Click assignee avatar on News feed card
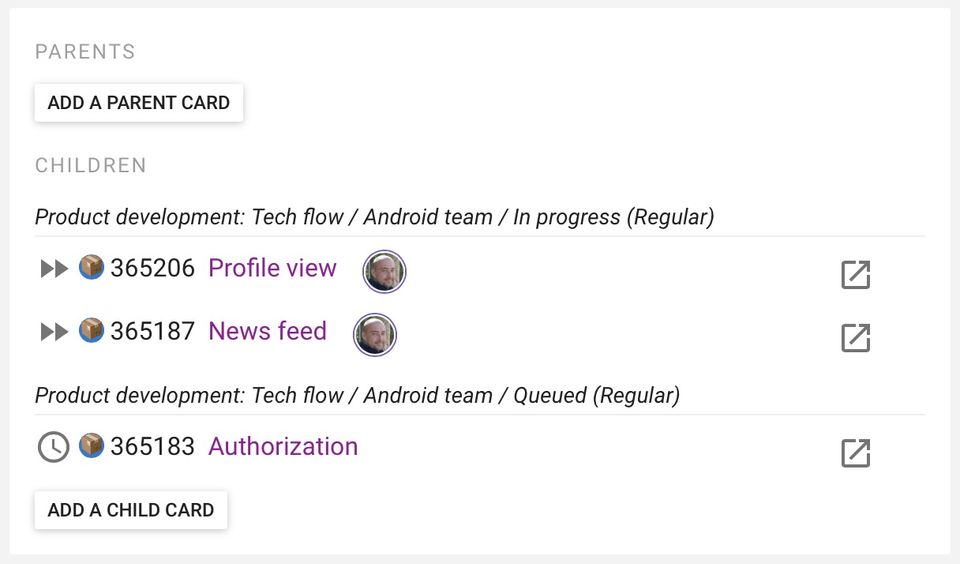Image resolution: width=960 pixels, height=564 pixels. [x=375, y=335]
